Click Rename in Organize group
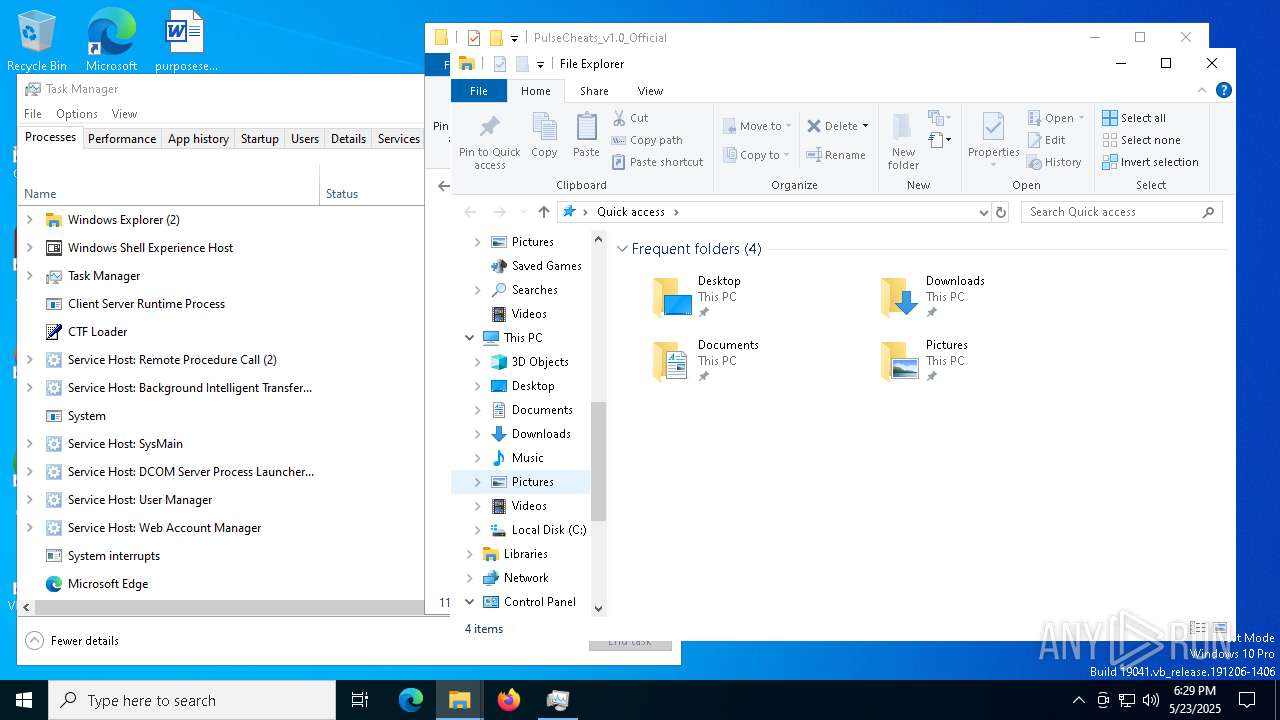The height and width of the screenshot is (720, 1280). (836, 155)
